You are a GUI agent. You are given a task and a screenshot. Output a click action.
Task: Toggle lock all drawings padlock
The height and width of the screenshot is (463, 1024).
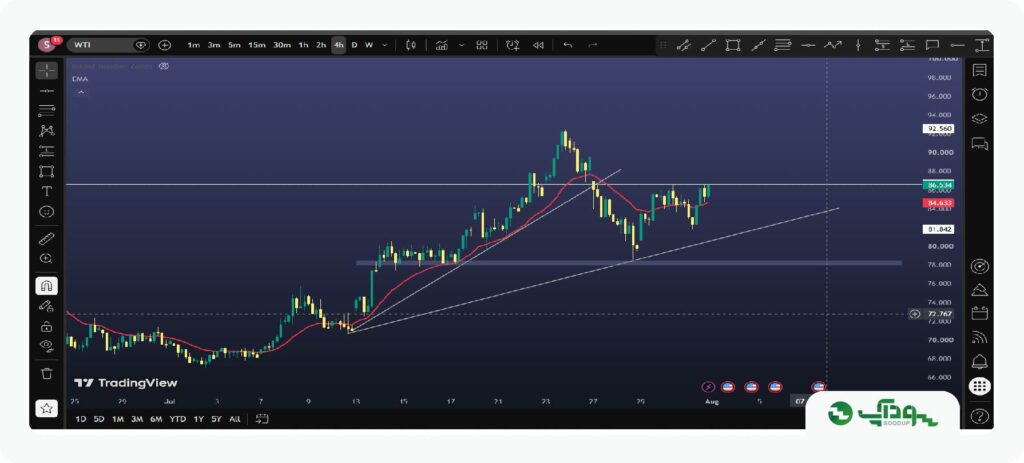coord(46,326)
